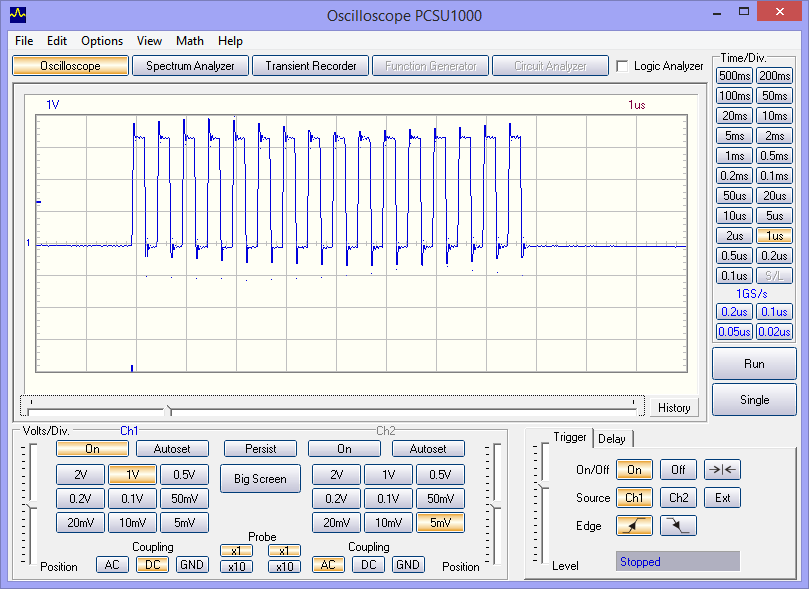The height and width of the screenshot is (589, 809).
Task: Set time/div to 0.1us
Action: click(735, 276)
